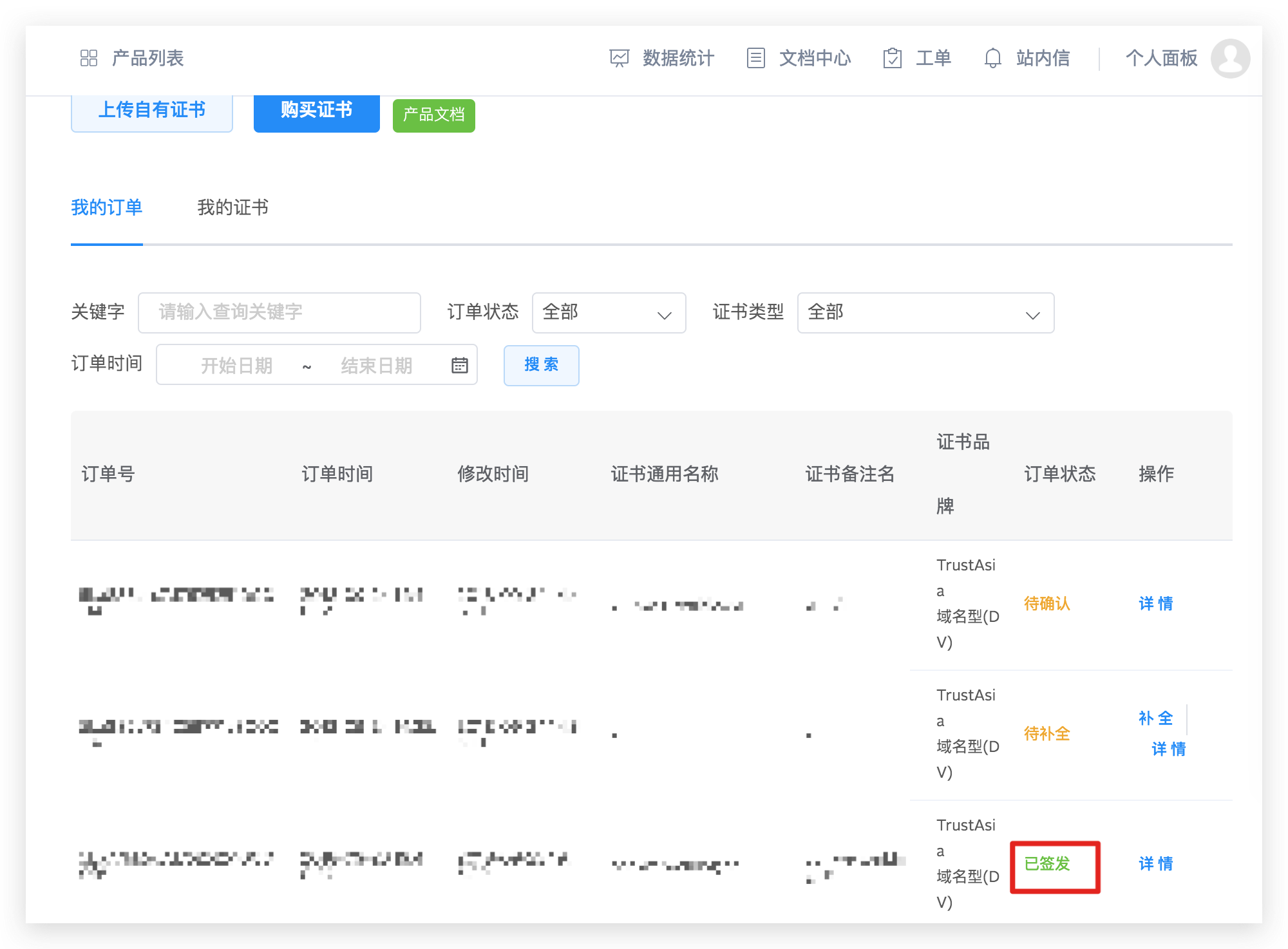The height and width of the screenshot is (949, 1288).
Task: Click the site message bell icon
Action: coord(992,58)
